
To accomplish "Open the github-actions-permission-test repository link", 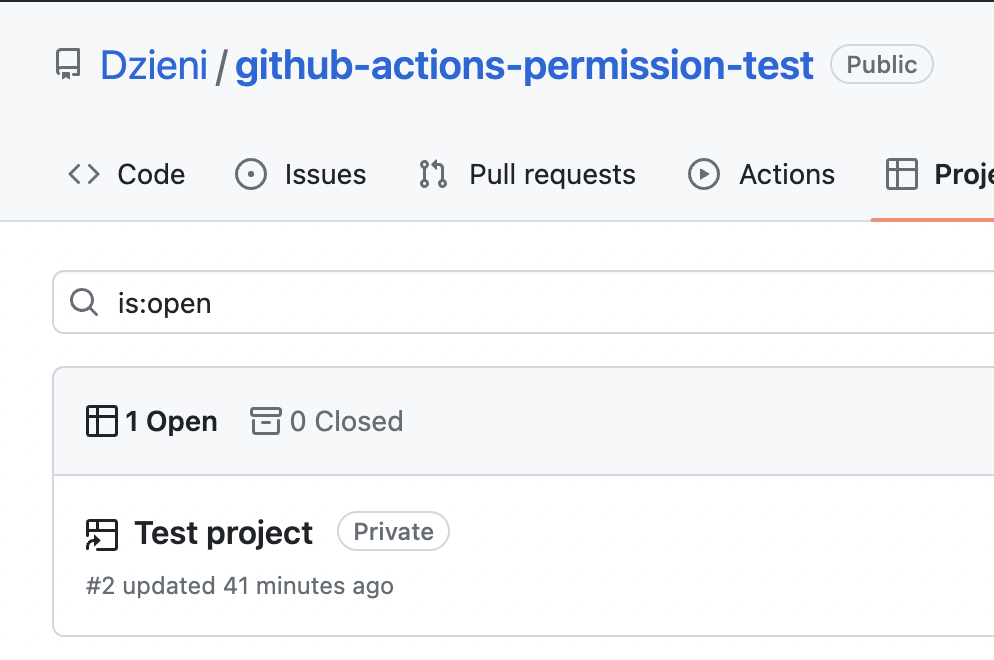I will (524, 65).
